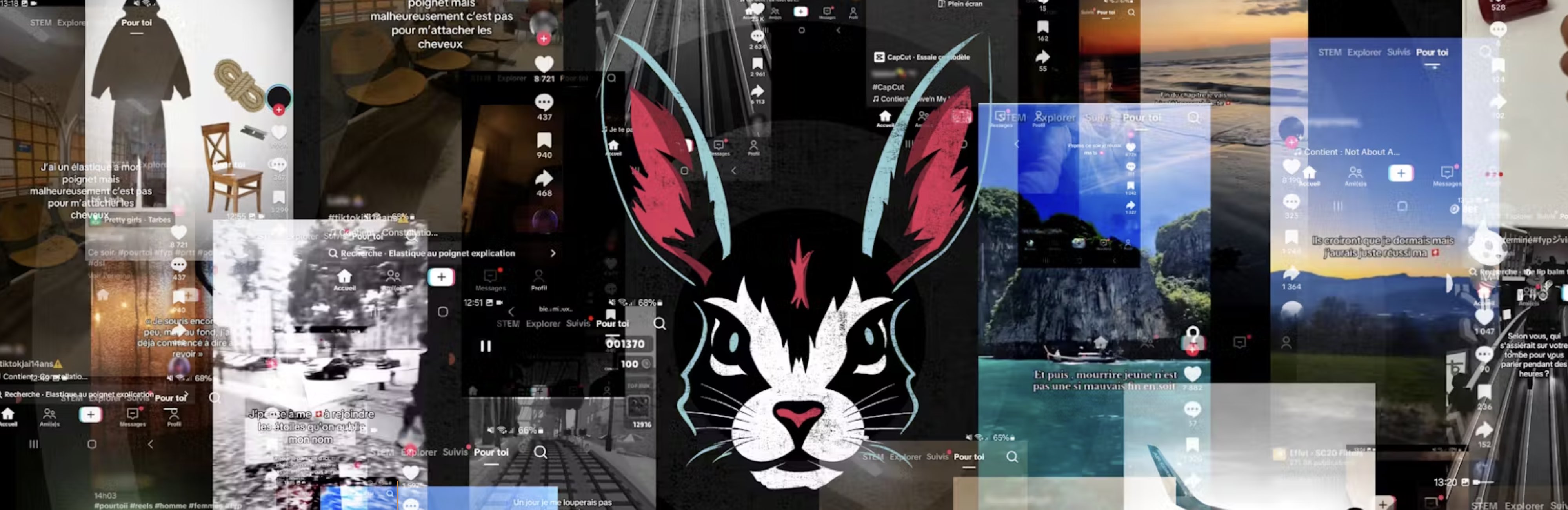
Task: Open Ami(e)s icon on the blue sky screen
Action: pyautogui.click(x=1355, y=173)
